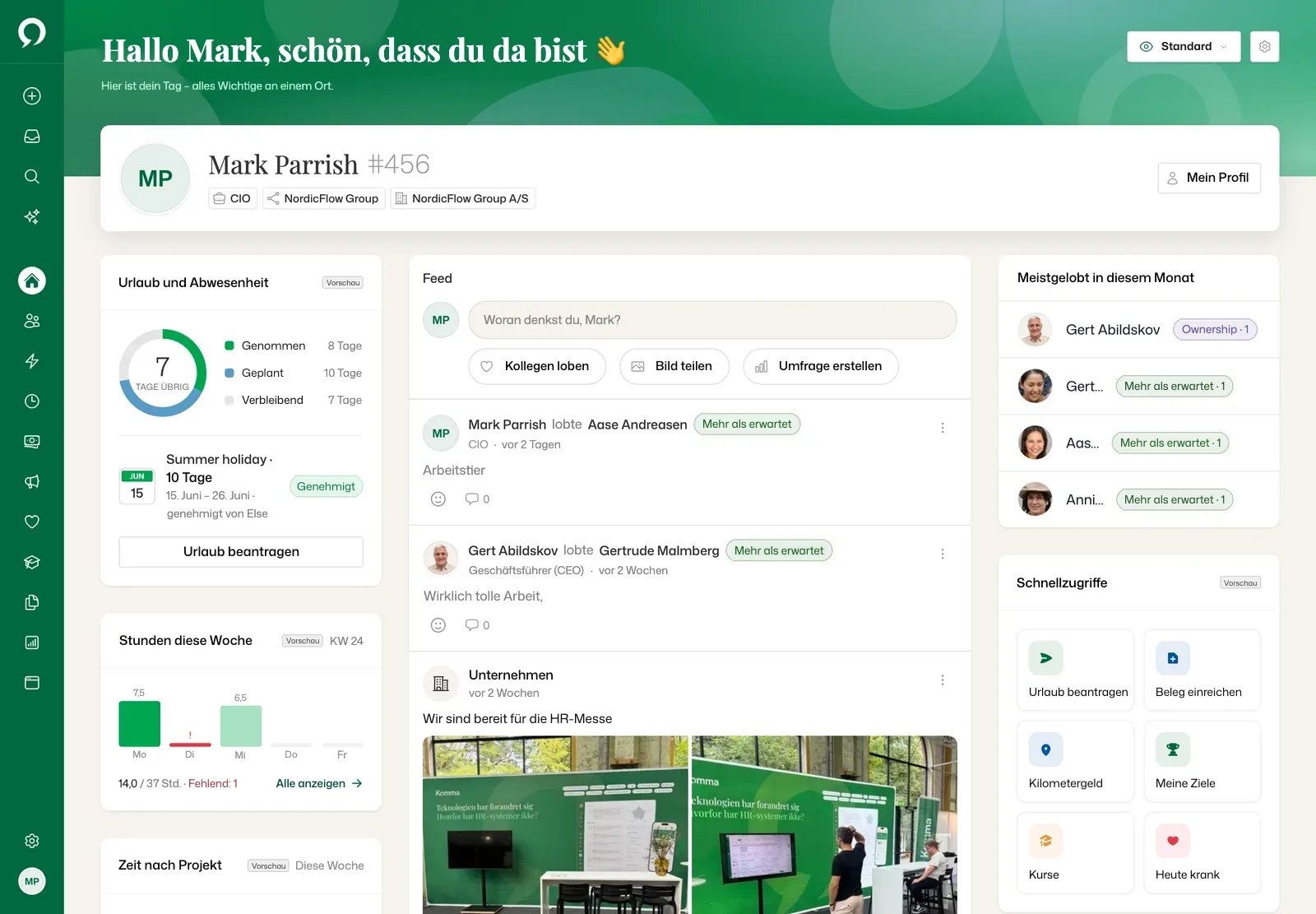Open Meine Ziele quick access tile
This screenshot has height=914, width=1316.
(x=1202, y=761)
